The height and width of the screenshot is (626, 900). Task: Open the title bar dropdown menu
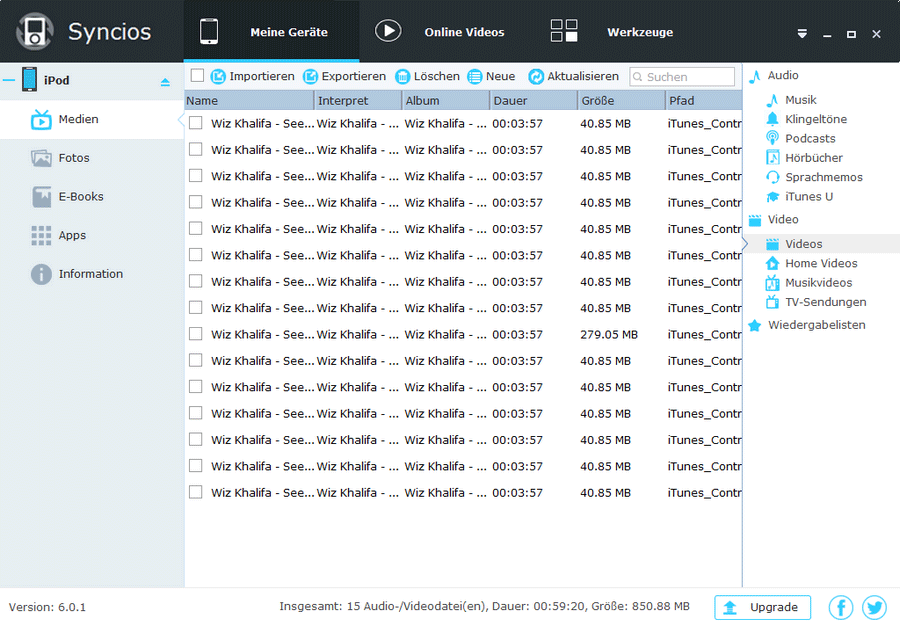click(802, 34)
